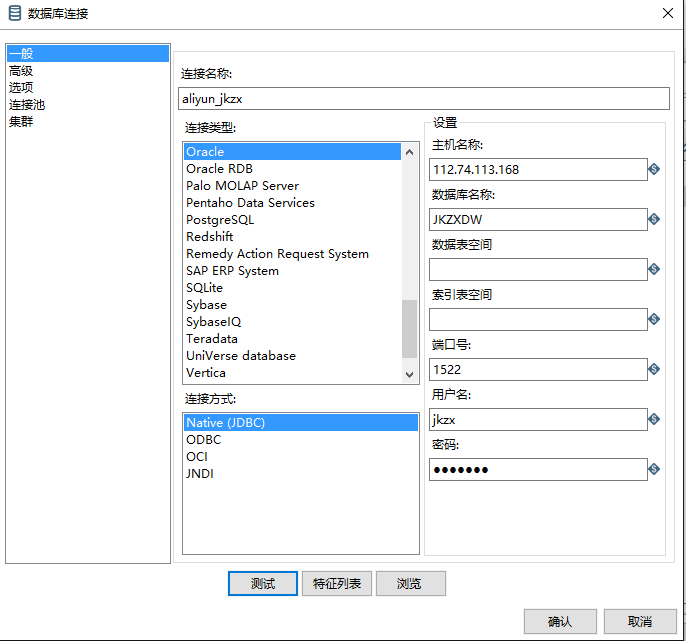Select Redshift connection type
686x641 pixels.
tap(292, 237)
